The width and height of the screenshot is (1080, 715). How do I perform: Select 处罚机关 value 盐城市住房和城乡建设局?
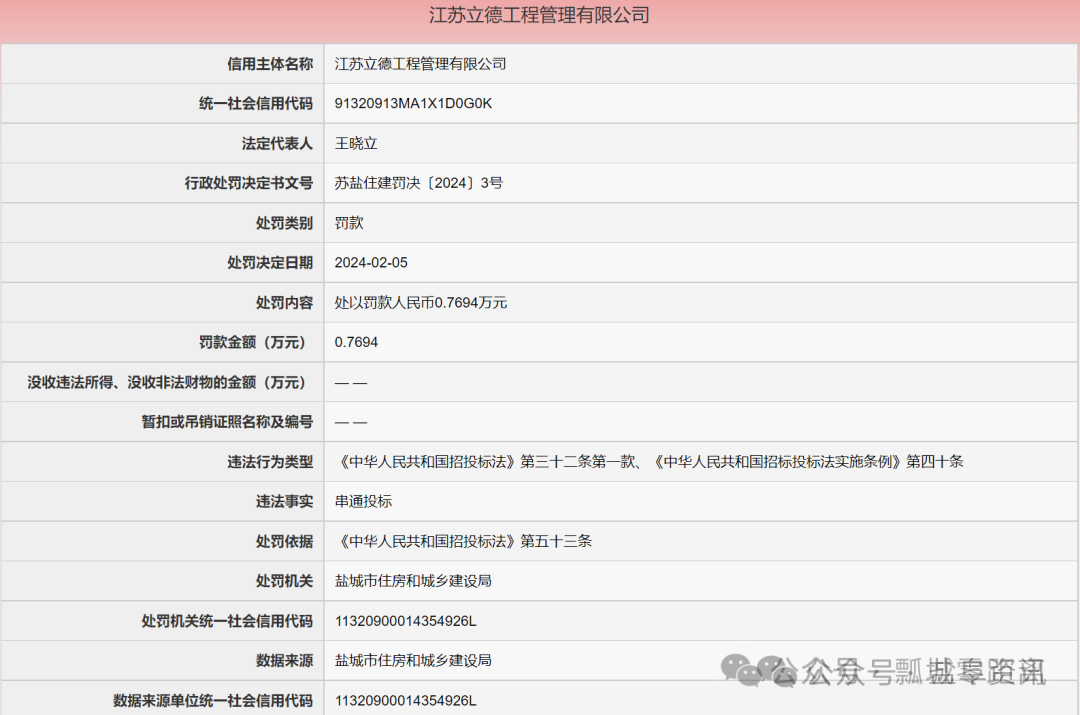413,581
